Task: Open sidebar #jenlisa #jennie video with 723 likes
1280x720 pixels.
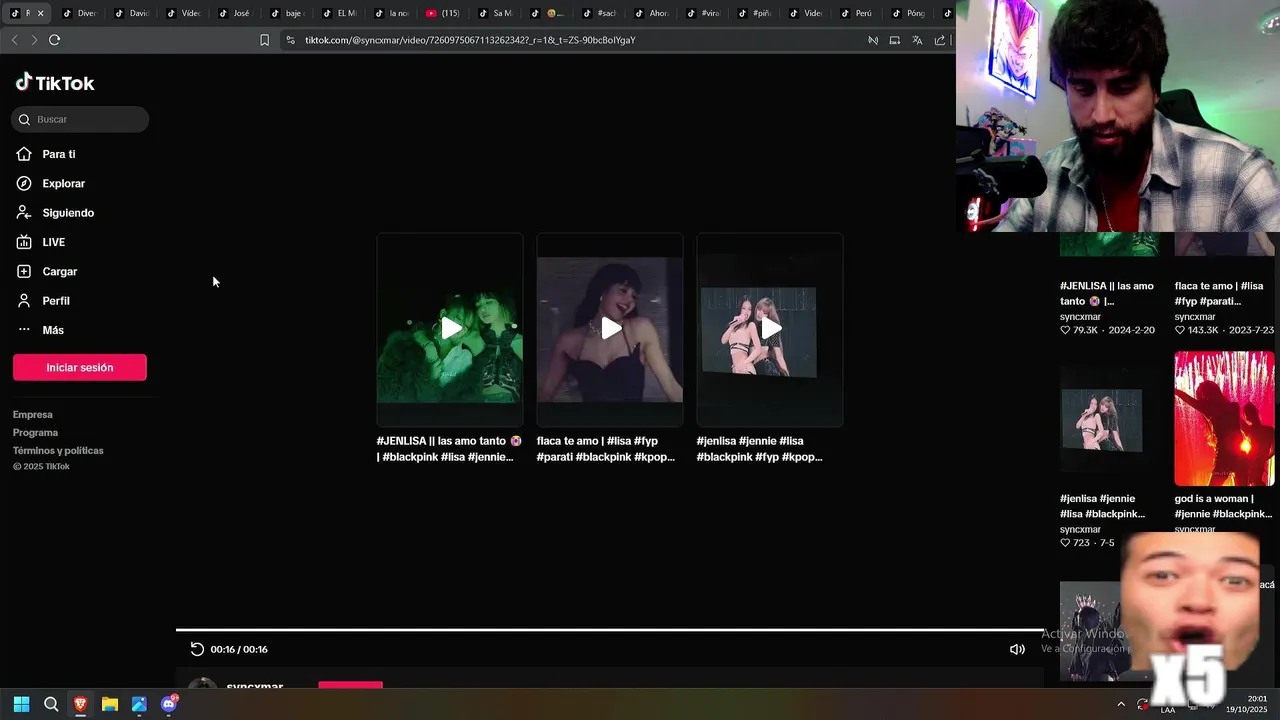Action: [1102, 418]
